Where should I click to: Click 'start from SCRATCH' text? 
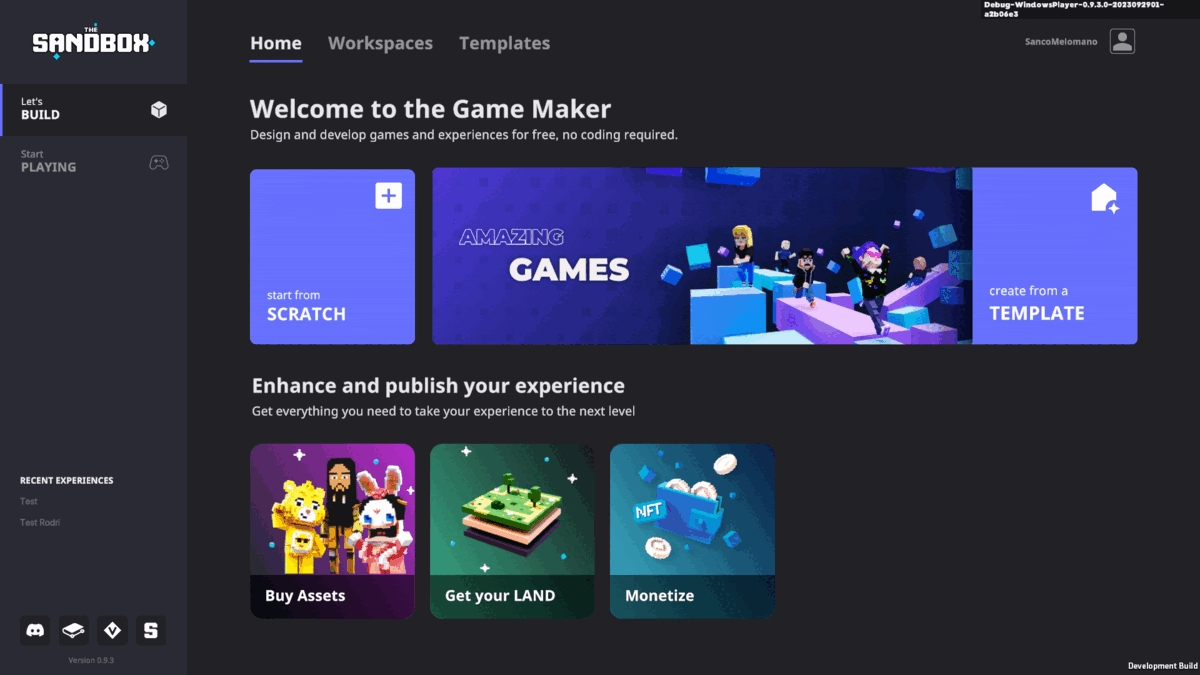pyautogui.click(x=306, y=305)
